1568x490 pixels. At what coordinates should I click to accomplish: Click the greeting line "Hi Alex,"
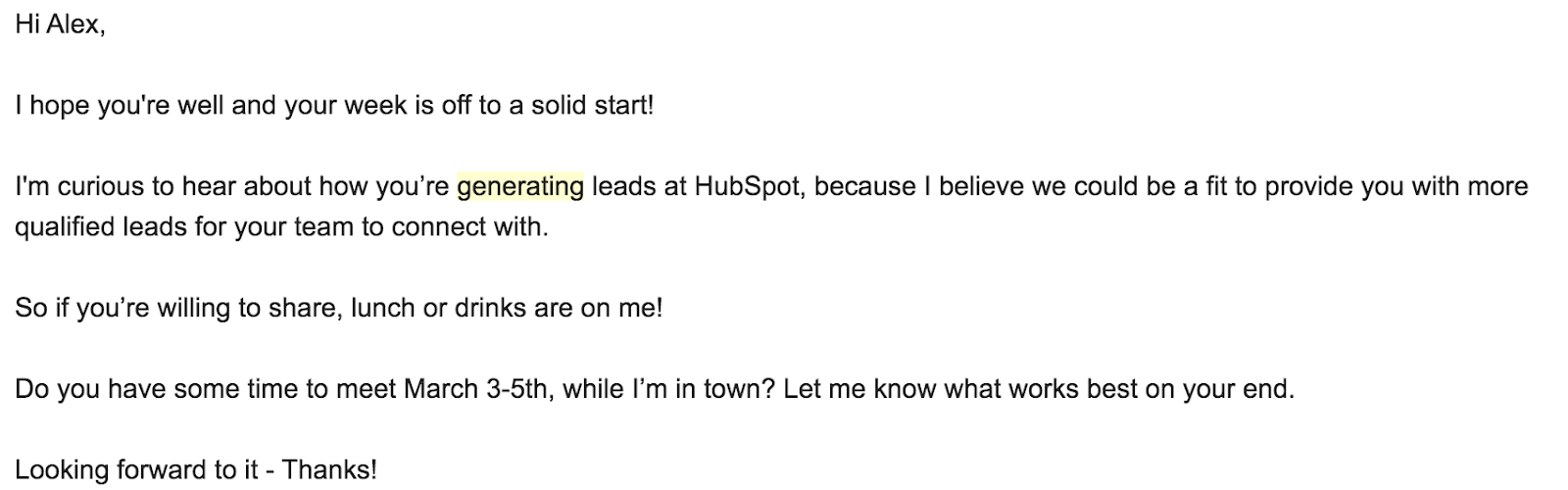coord(60,24)
